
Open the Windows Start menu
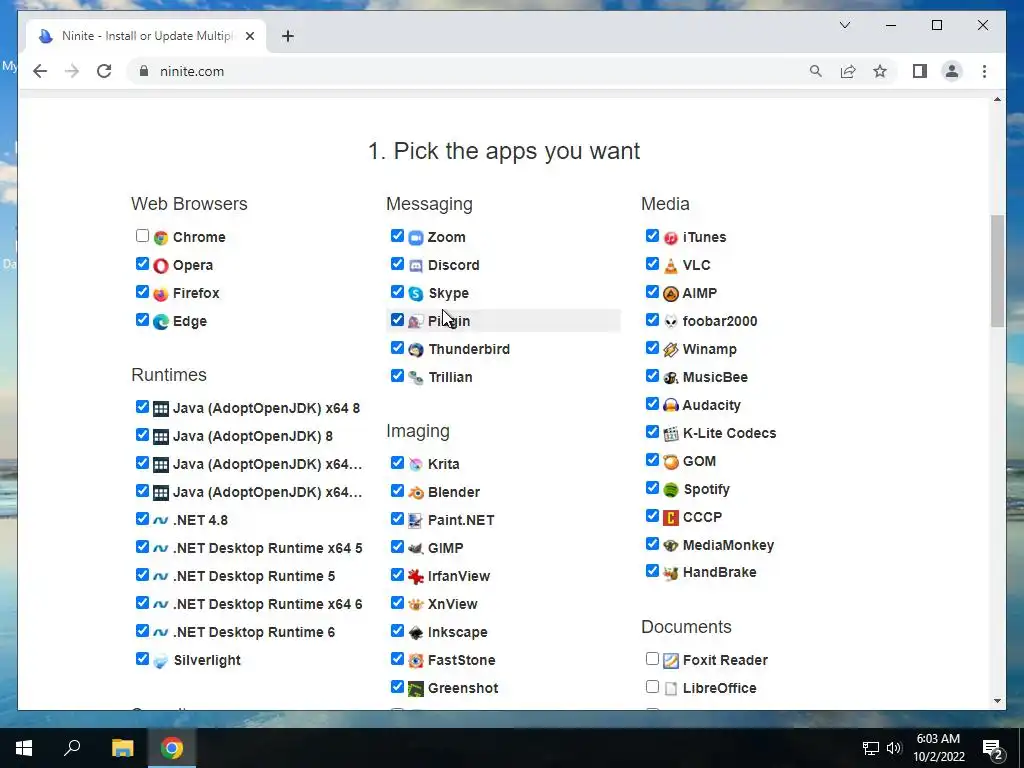click(24, 748)
